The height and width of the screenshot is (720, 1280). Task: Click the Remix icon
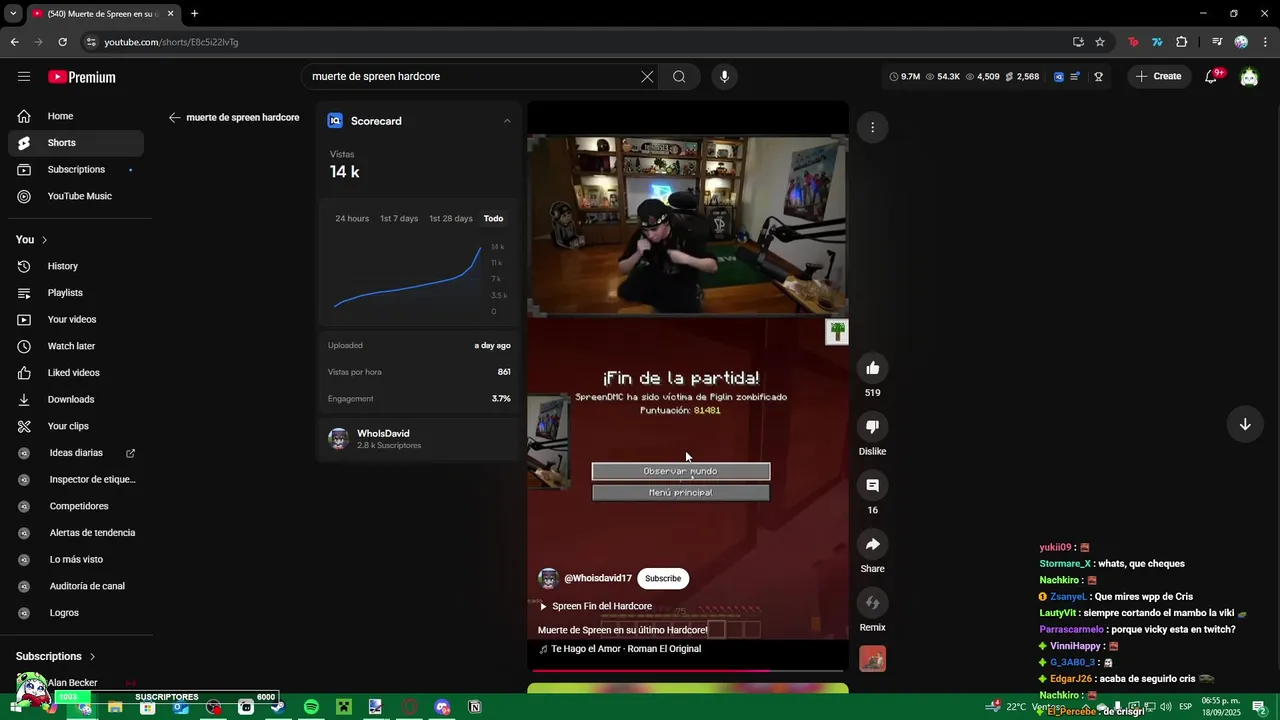(872, 602)
